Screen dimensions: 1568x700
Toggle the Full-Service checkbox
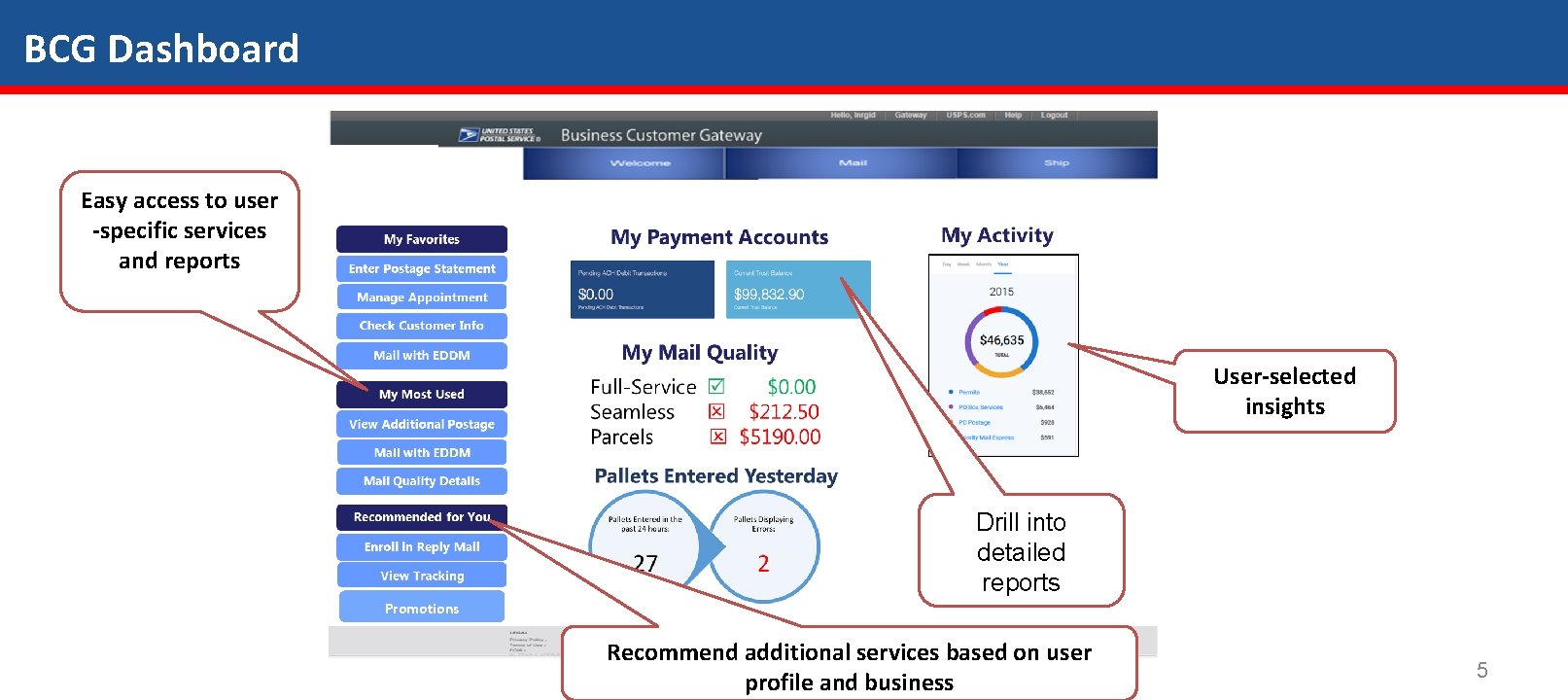pos(716,386)
